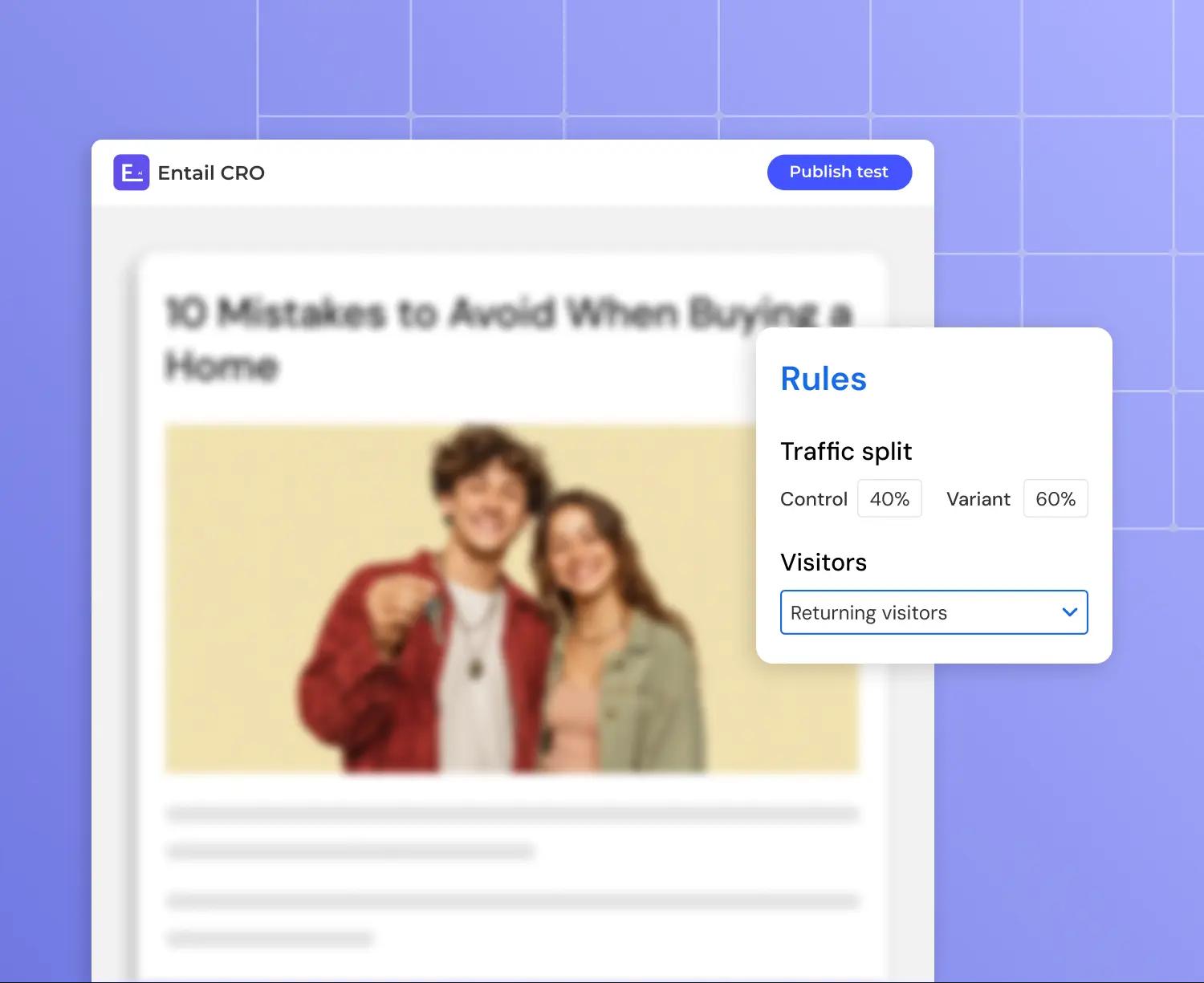Click the second shorter placeholder text line

click(350, 851)
